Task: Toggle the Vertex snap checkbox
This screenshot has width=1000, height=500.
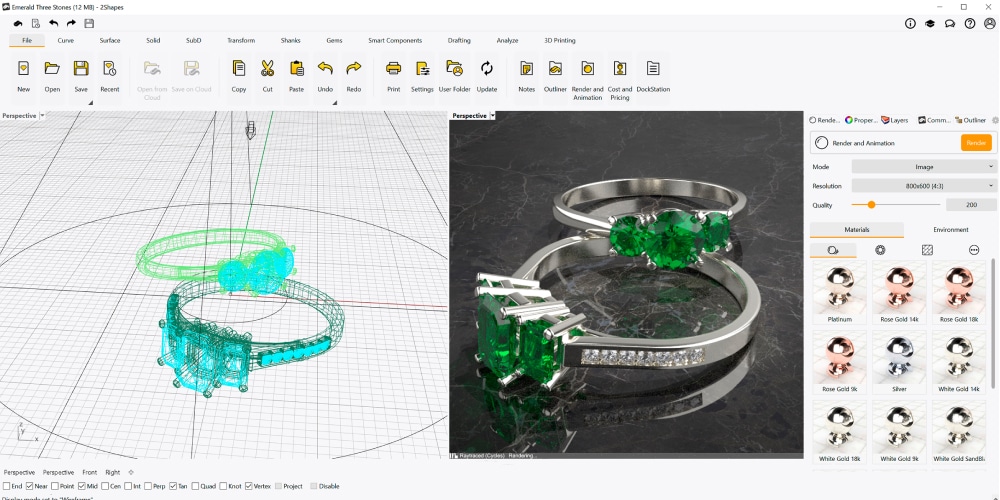Action: click(x=249, y=487)
